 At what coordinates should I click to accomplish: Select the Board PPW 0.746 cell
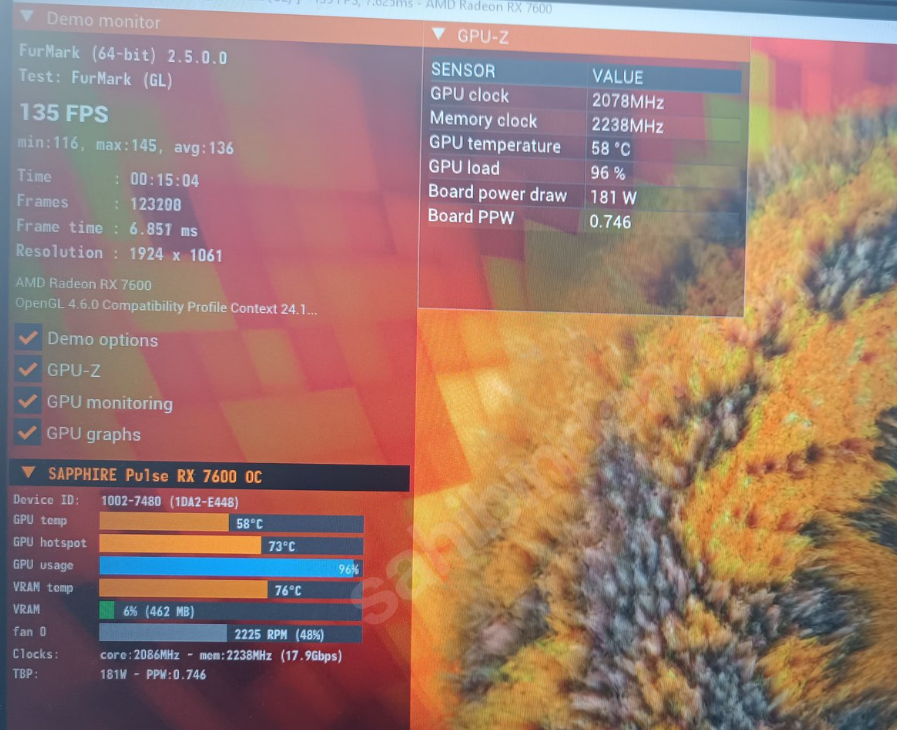pos(610,222)
